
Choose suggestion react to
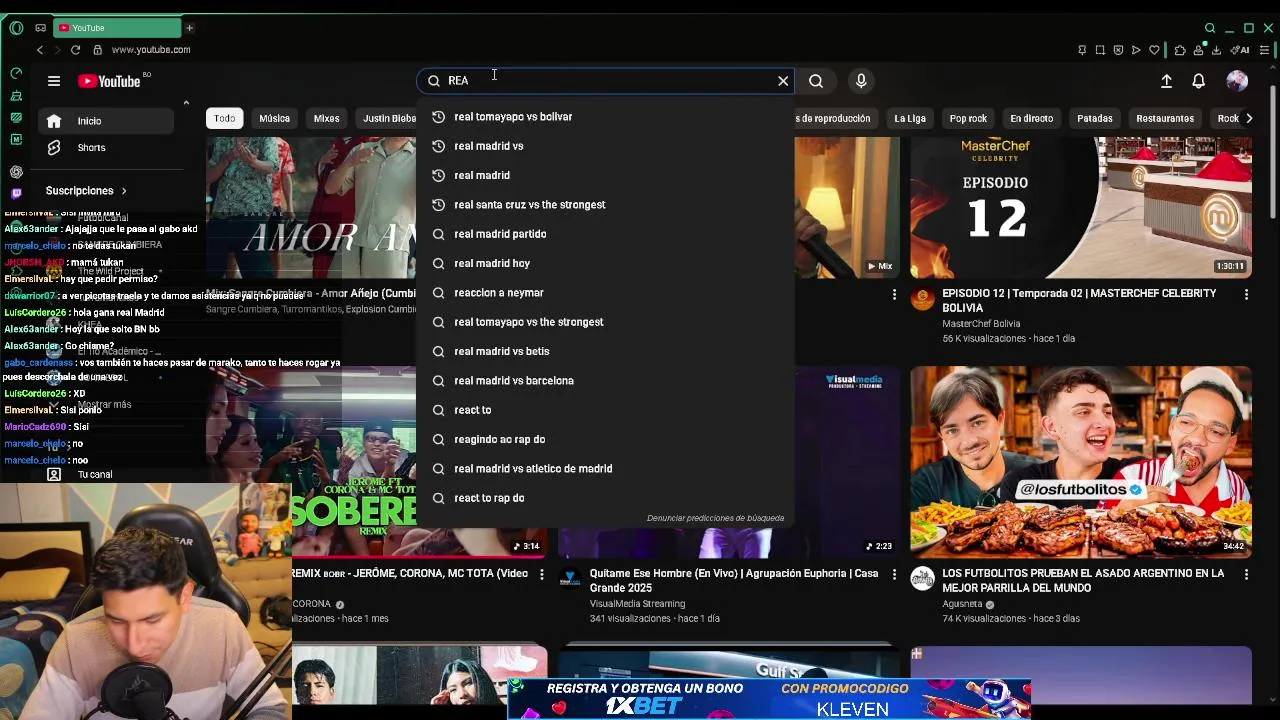(x=605, y=410)
